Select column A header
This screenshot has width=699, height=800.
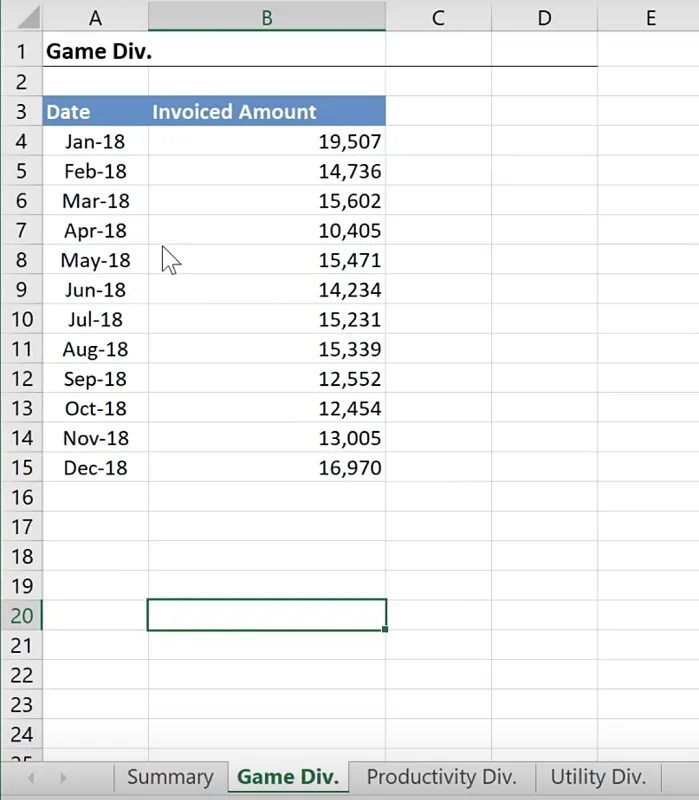point(95,17)
